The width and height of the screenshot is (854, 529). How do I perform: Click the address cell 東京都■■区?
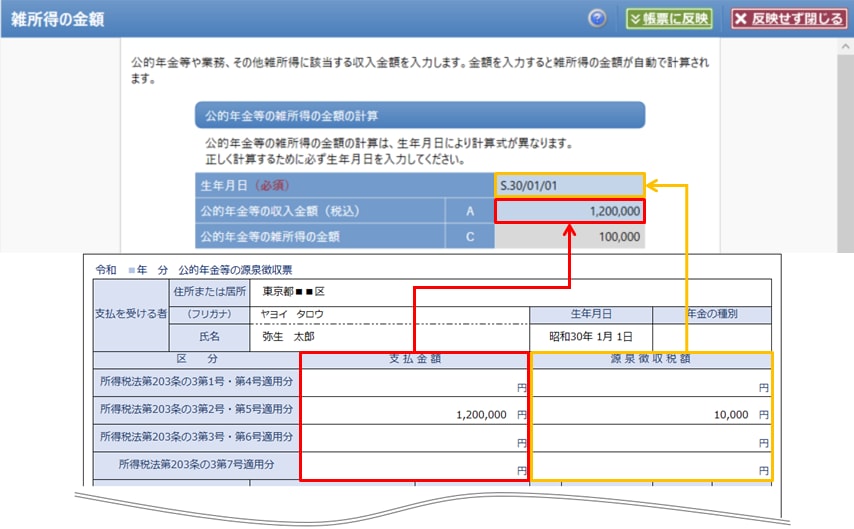[x=294, y=291]
